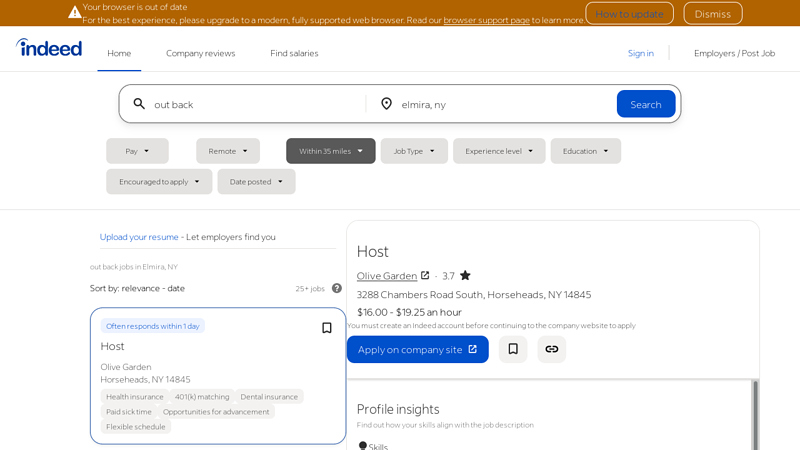Screen dimensions: 800x450
Task: Click the help question mark icon
Action: click(337, 288)
